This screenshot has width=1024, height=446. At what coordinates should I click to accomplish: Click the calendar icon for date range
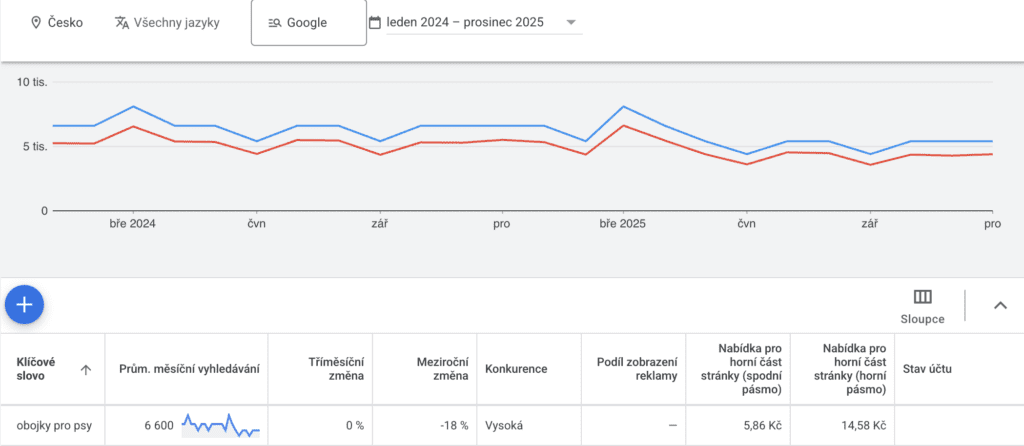pos(375,22)
